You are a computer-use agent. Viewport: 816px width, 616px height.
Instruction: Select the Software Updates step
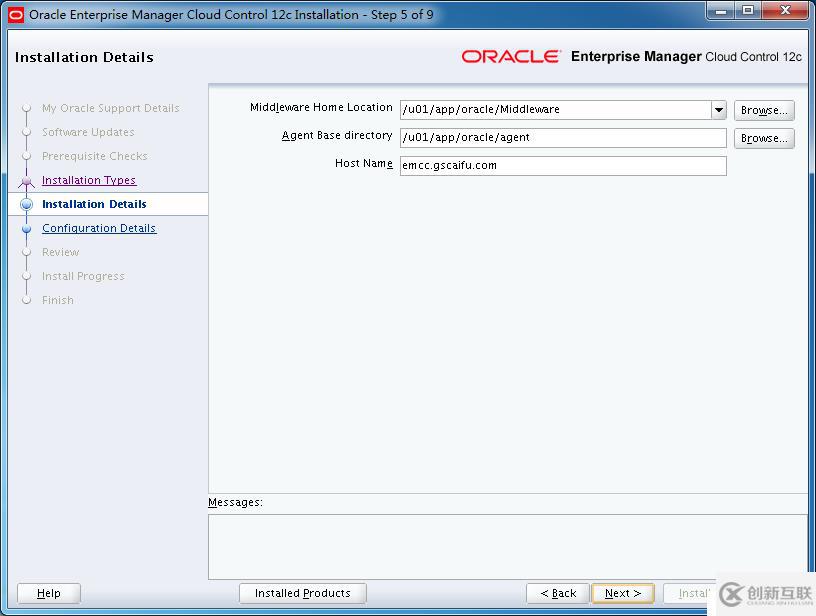coord(87,132)
